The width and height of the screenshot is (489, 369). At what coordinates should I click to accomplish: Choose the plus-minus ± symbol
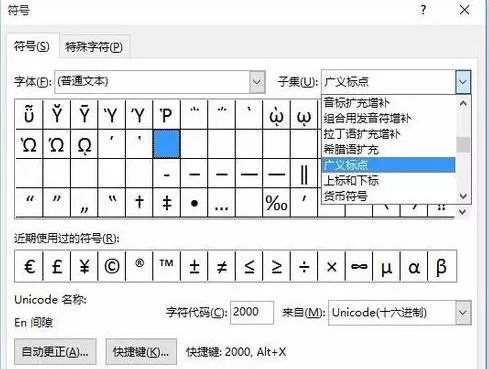pos(194,266)
